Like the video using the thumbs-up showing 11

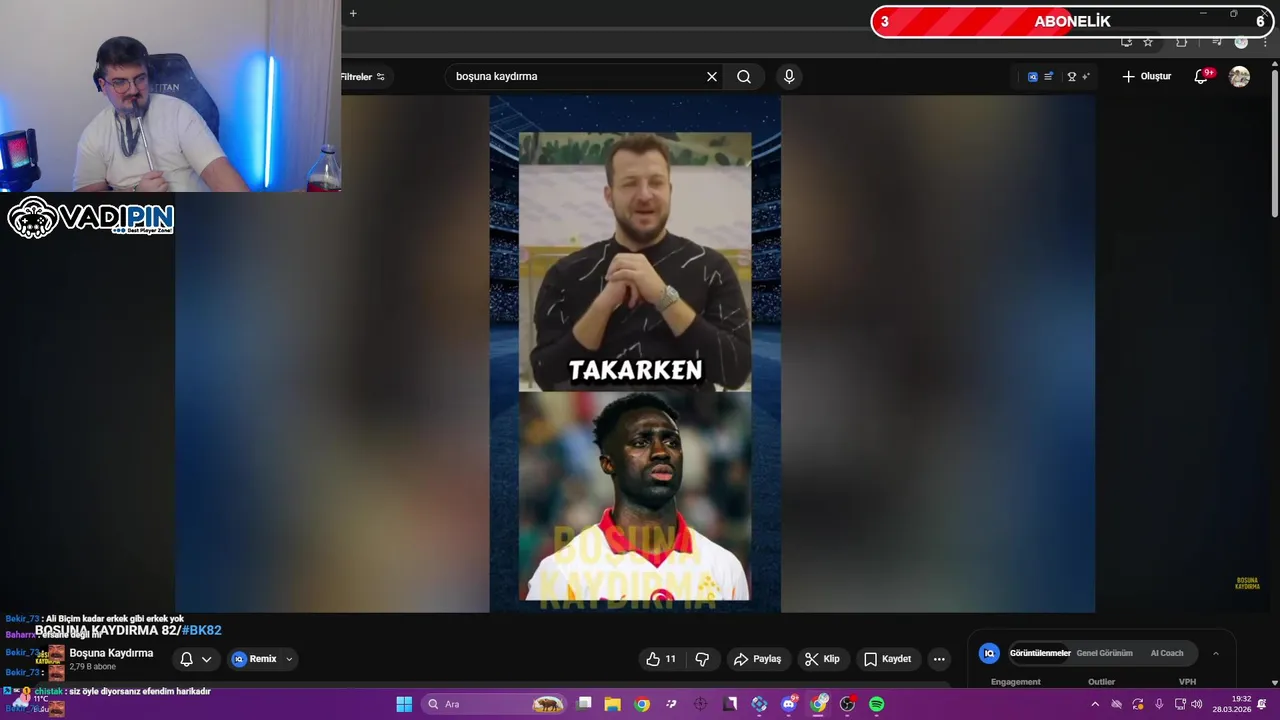point(661,659)
